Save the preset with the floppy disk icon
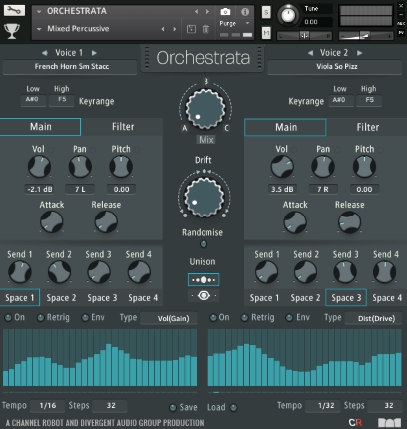Viewport: 407px width, 429px height. click(191, 29)
